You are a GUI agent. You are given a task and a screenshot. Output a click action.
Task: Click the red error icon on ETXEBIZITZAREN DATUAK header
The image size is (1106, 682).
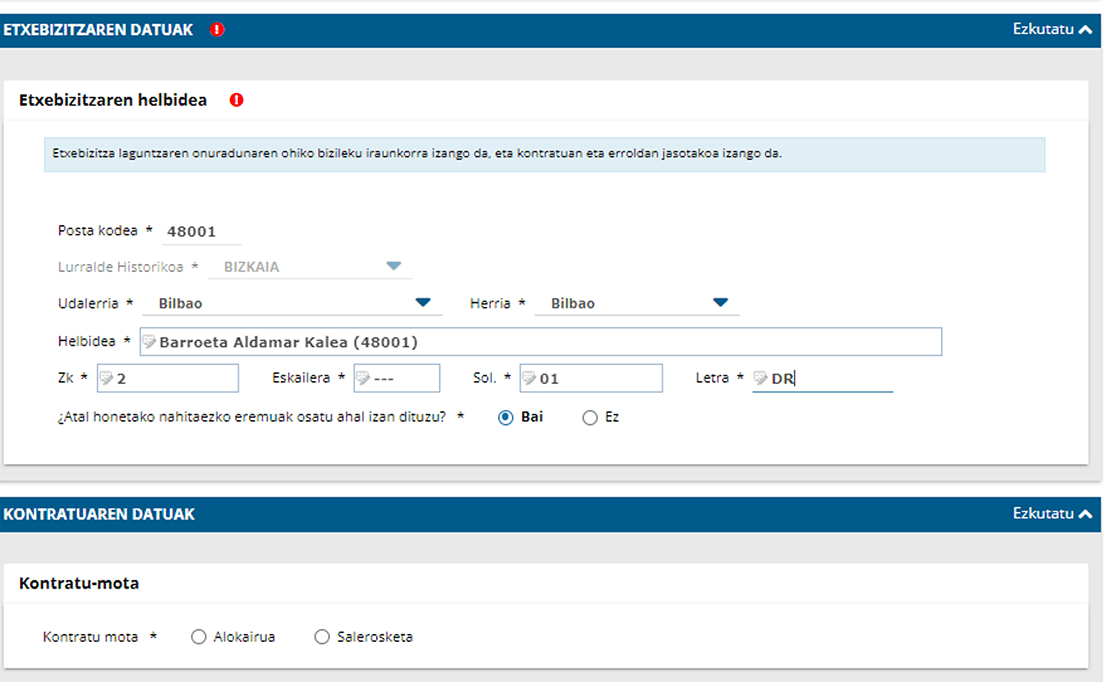pos(215,29)
